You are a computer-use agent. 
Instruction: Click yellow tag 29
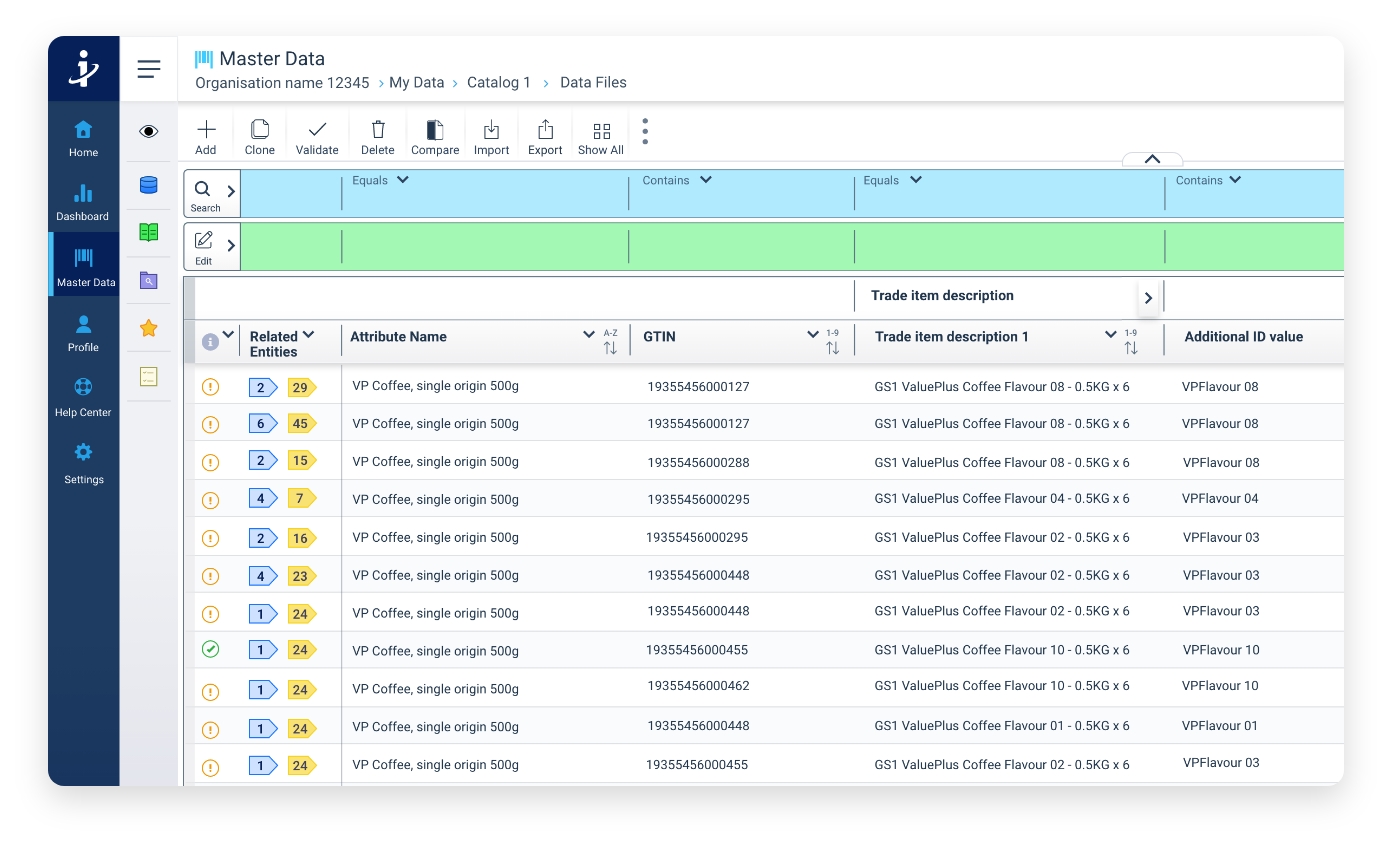coord(301,387)
